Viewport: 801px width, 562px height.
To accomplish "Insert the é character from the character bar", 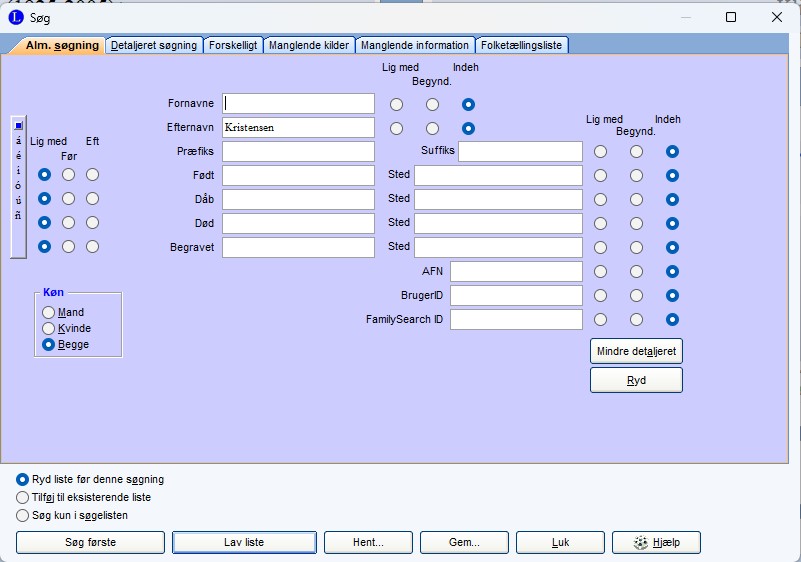I will tap(18, 156).
